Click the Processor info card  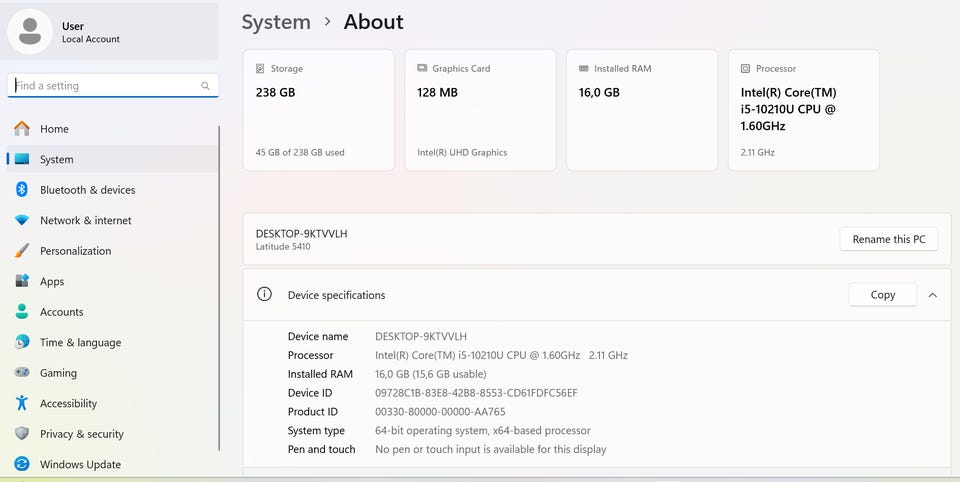[804, 110]
